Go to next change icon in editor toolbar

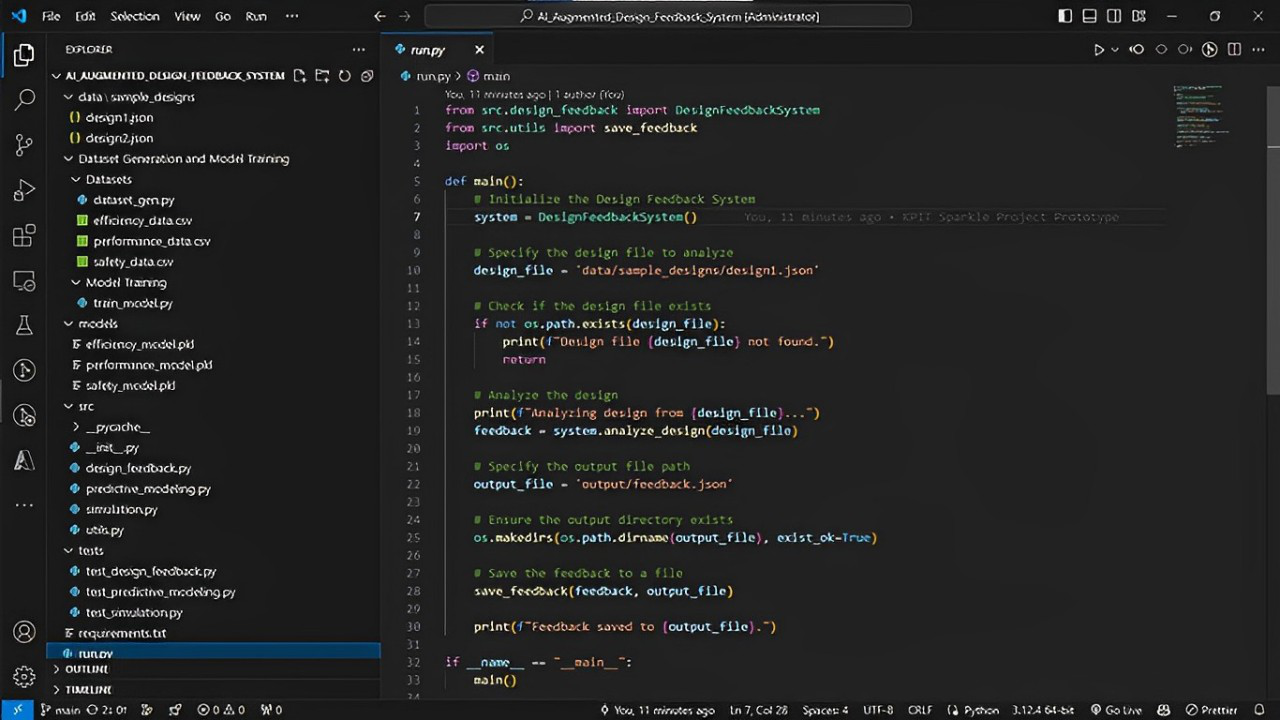[1185, 49]
